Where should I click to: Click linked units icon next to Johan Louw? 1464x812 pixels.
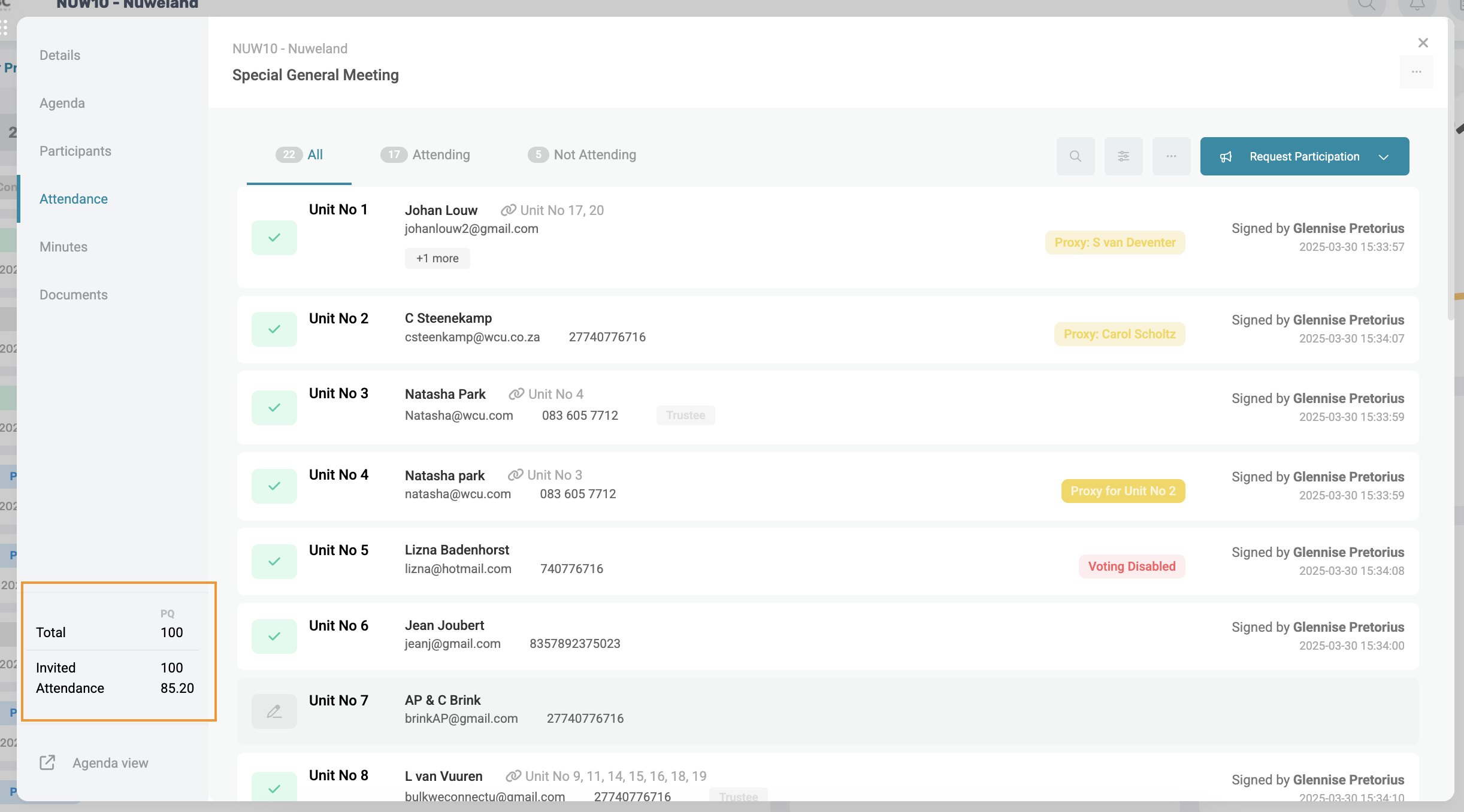pyautogui.click(x=508, y=210)
